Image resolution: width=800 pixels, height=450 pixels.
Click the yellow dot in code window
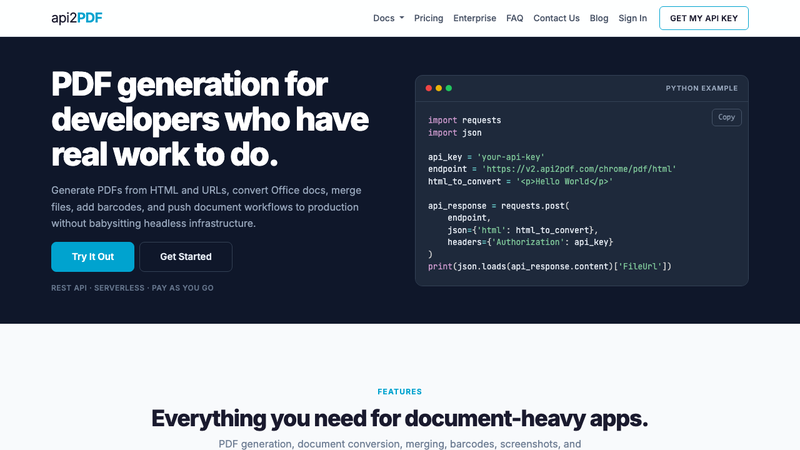point(439,88)
